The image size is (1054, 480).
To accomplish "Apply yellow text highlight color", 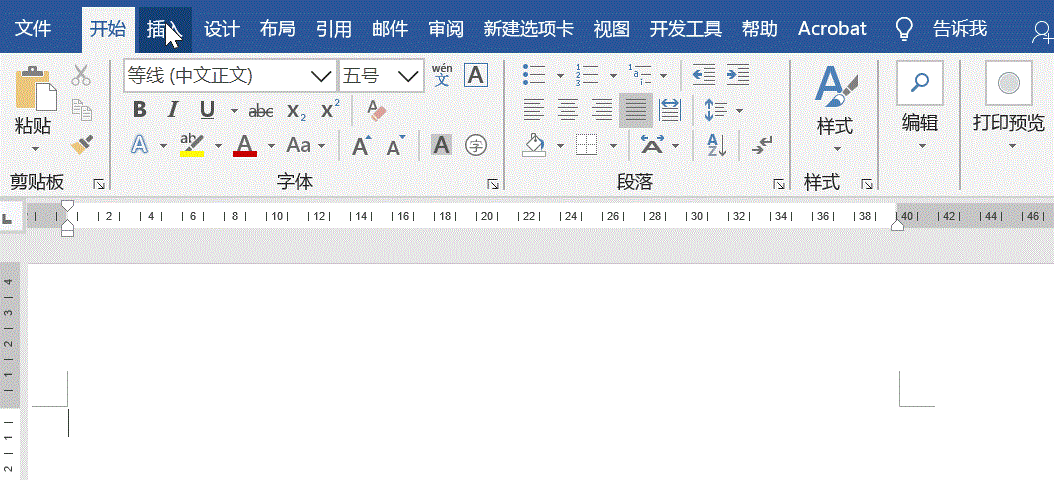I will 192,145.
